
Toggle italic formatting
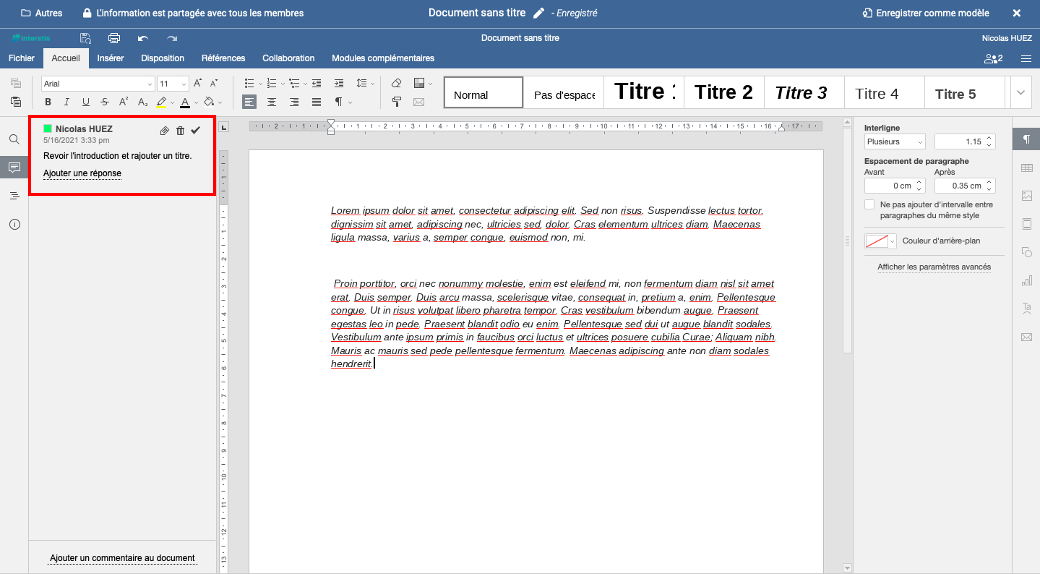[x=66, y=102]
